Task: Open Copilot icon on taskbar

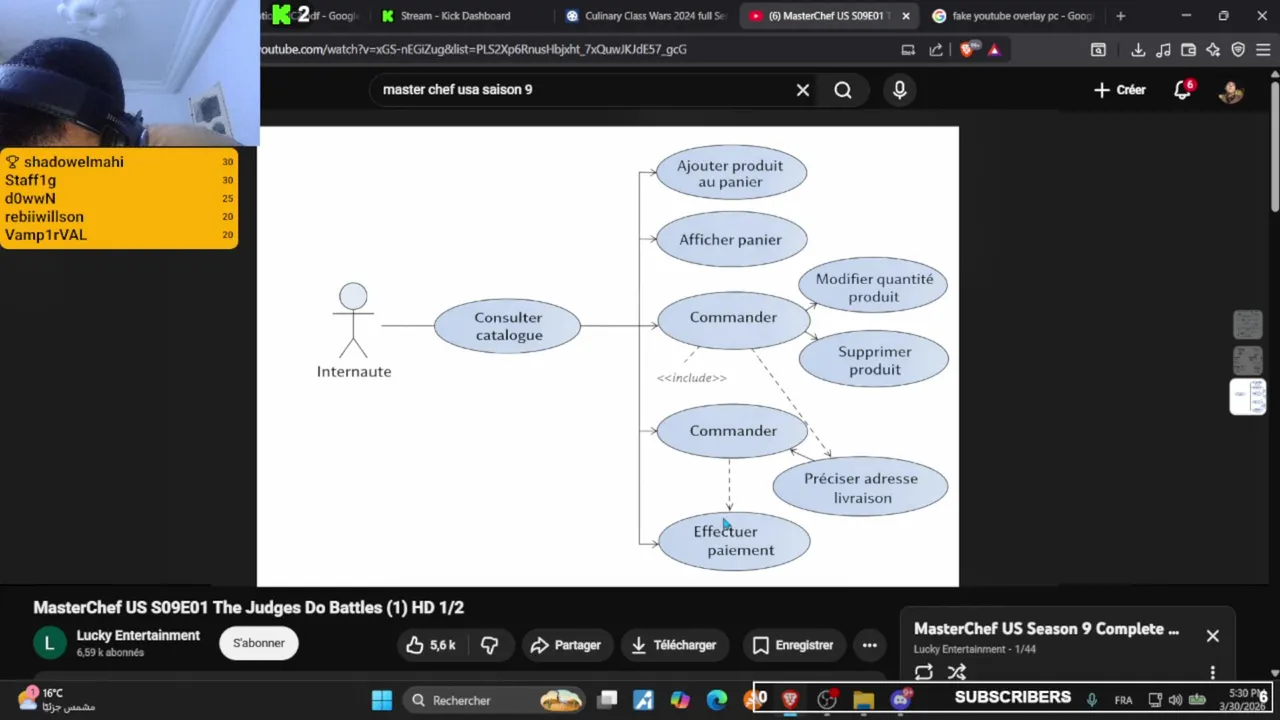Action: pos(680,700)
